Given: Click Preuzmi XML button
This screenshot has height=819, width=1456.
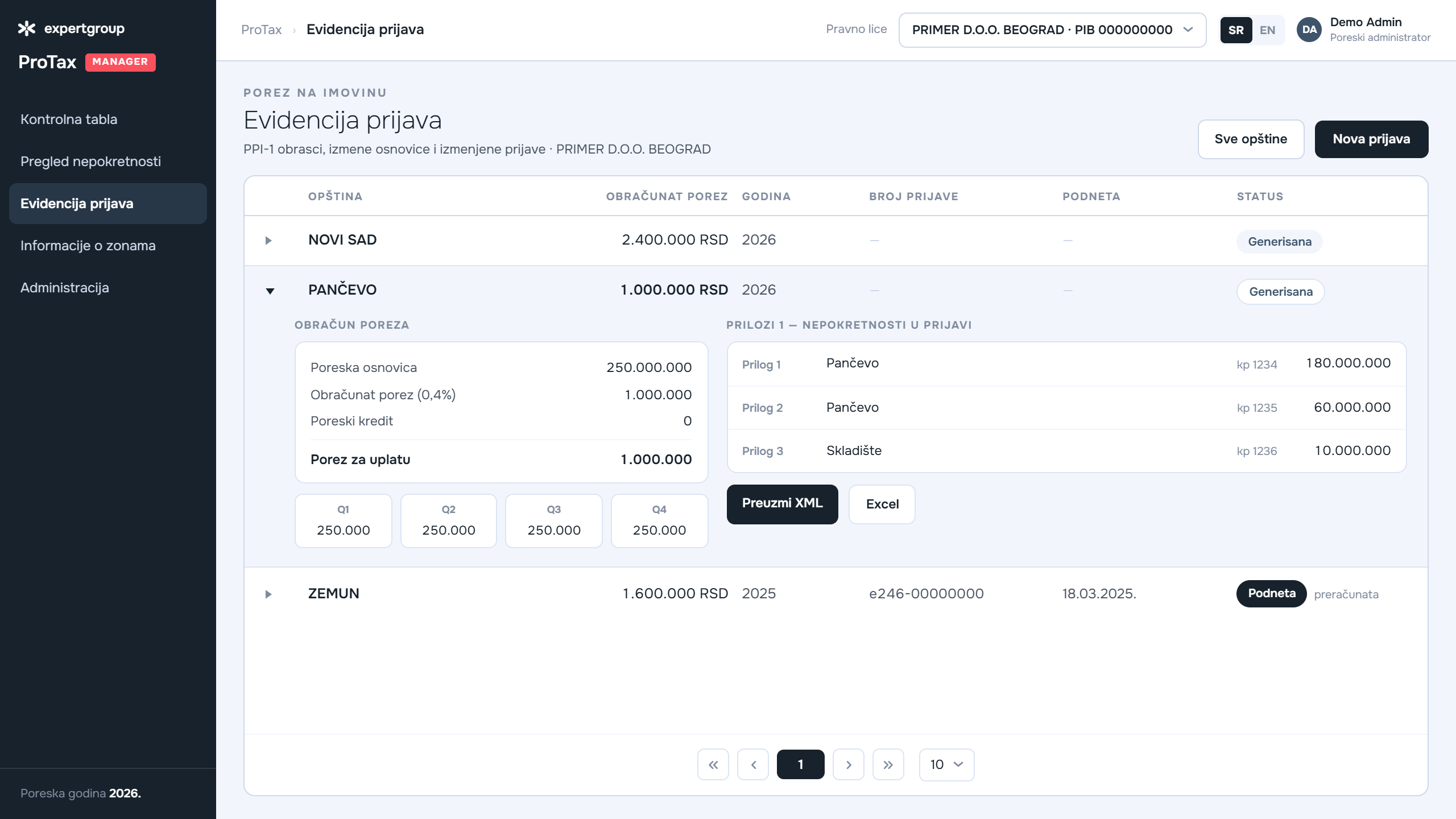Looking at the screenshot, I should 783,504.
